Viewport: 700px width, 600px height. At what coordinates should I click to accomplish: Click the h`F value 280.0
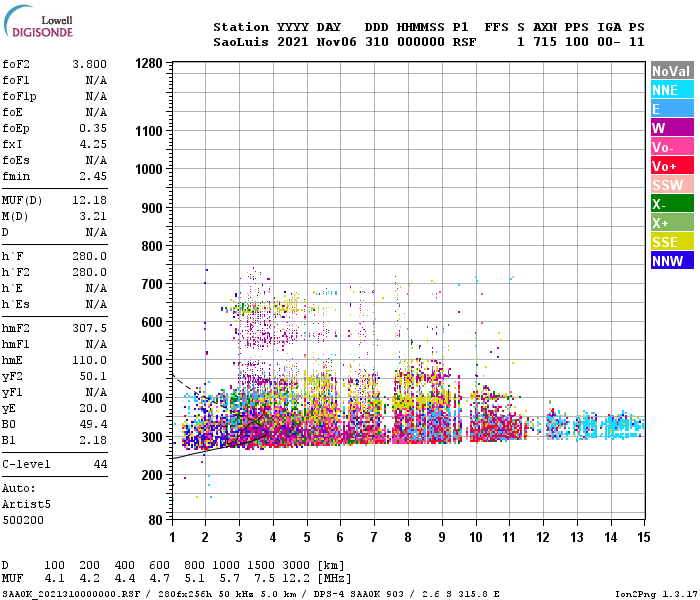89,256
